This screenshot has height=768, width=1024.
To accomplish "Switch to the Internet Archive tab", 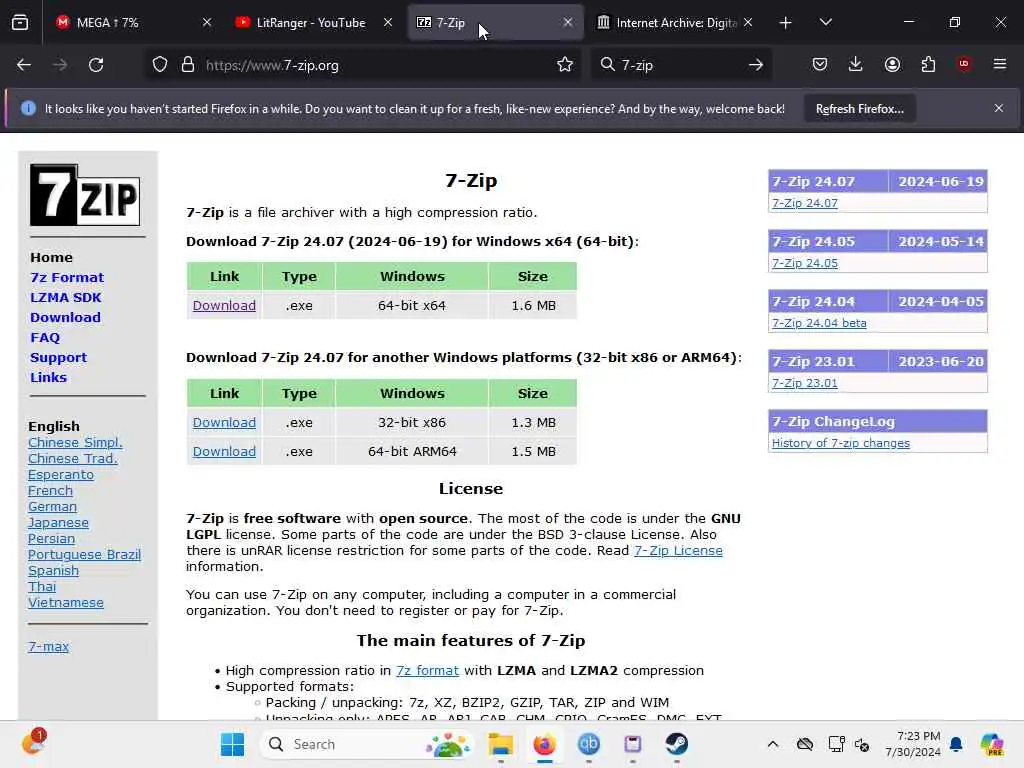I will tap(676, 23).
